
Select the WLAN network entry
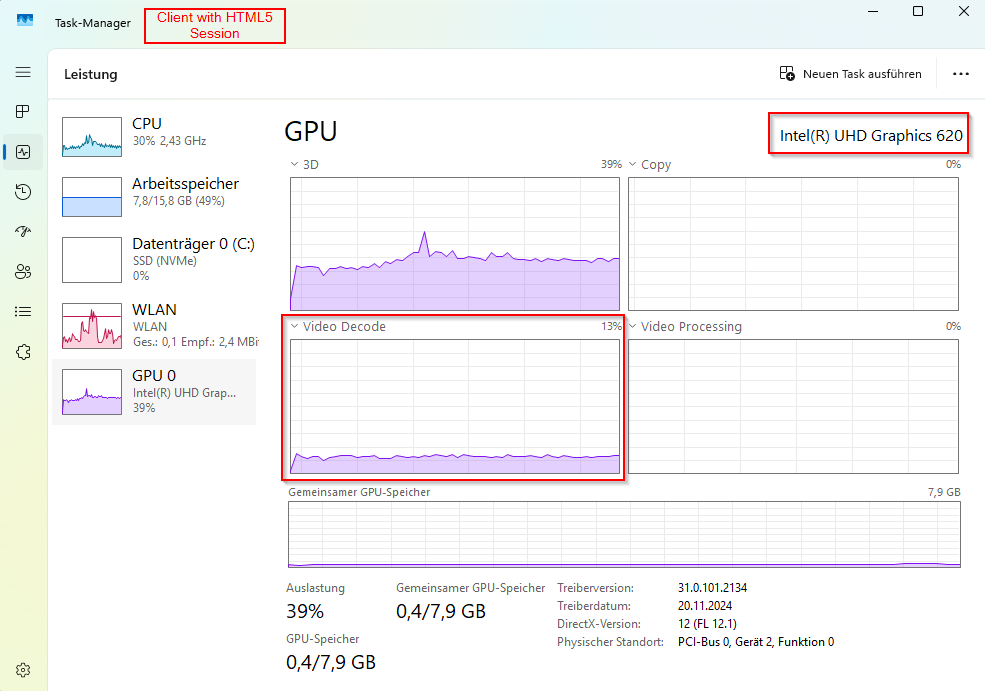point(154,325)
